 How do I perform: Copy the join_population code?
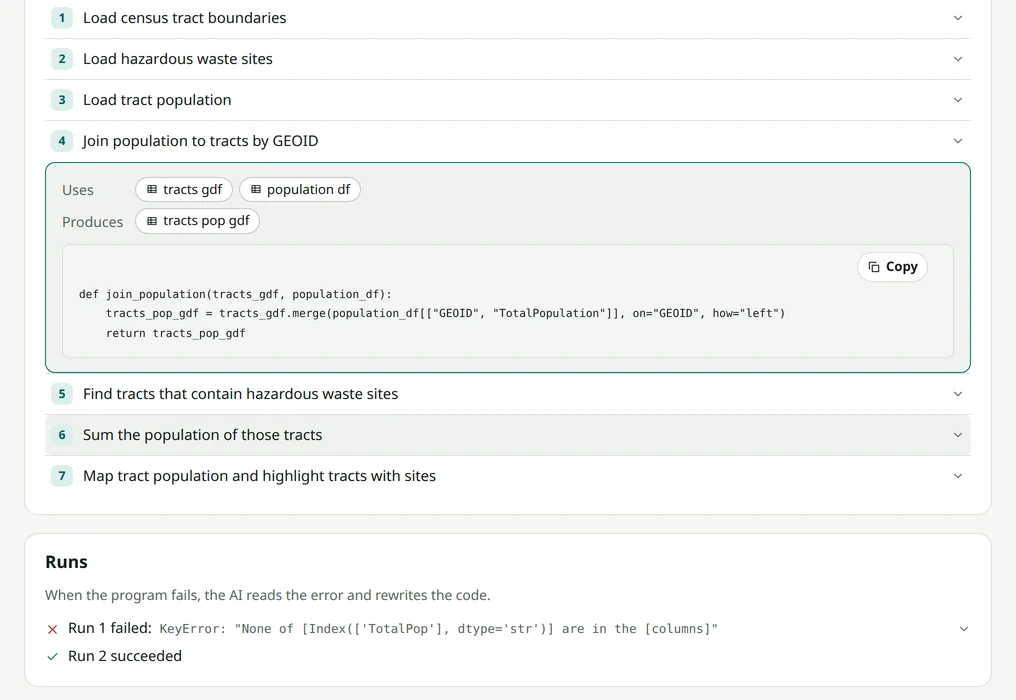tap(892, 267)
